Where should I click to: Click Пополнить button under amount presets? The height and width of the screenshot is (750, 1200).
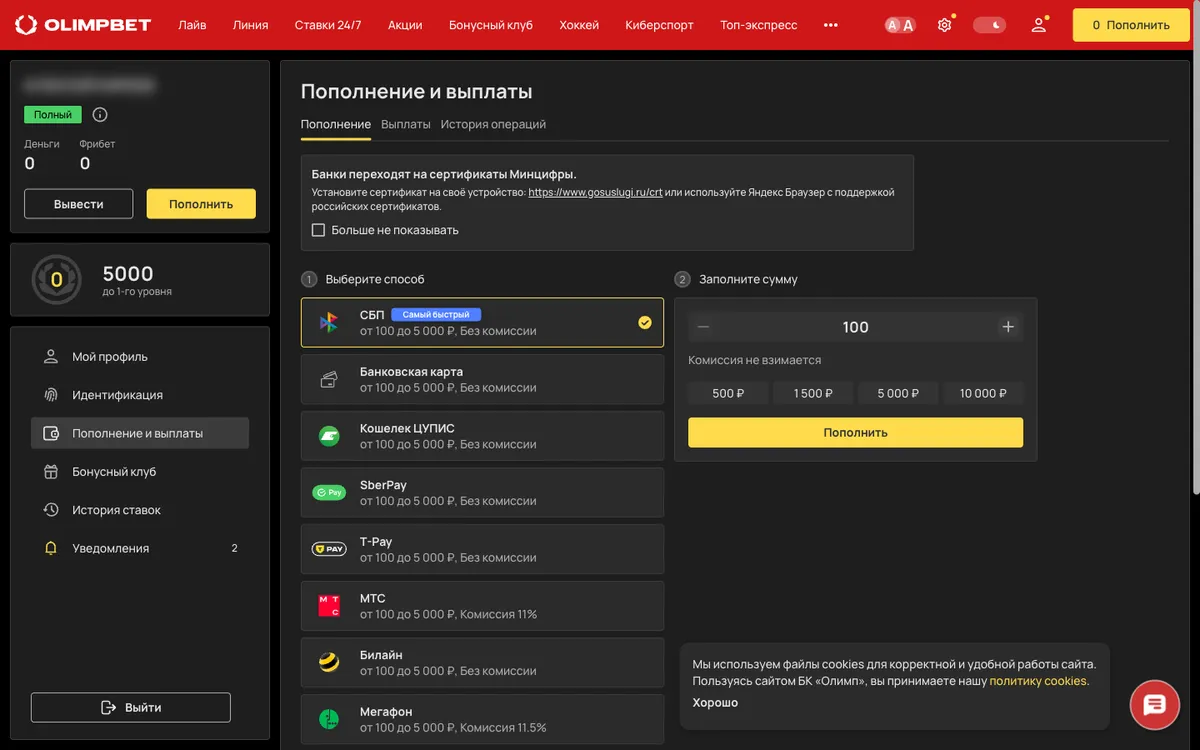tap(856, 432)
